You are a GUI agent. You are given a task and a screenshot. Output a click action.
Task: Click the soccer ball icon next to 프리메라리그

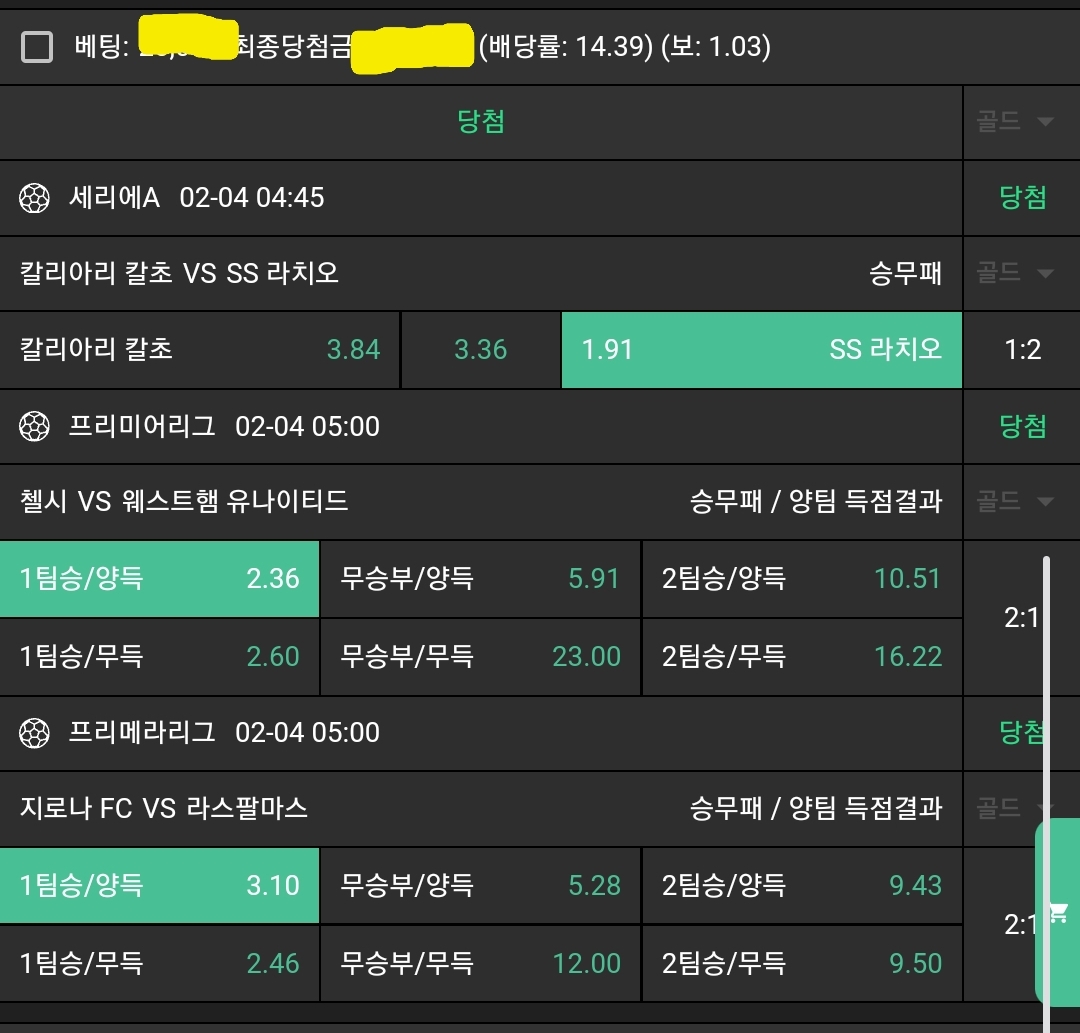(x=34, y=733)
